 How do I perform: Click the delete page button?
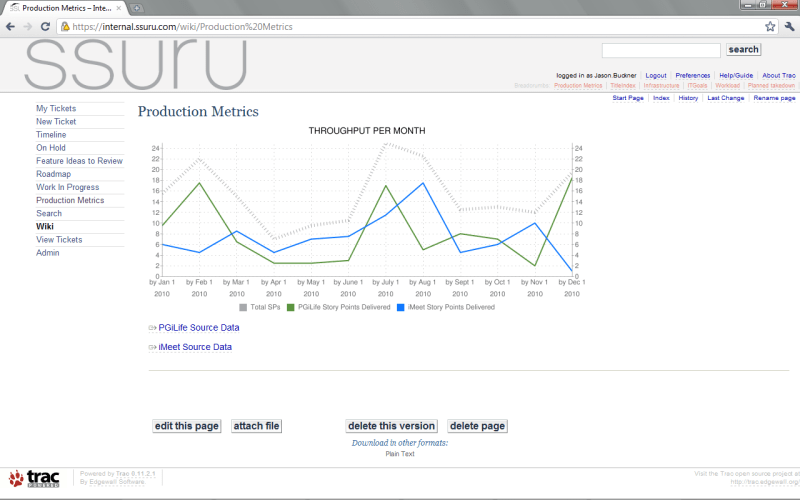coord(478,426)
